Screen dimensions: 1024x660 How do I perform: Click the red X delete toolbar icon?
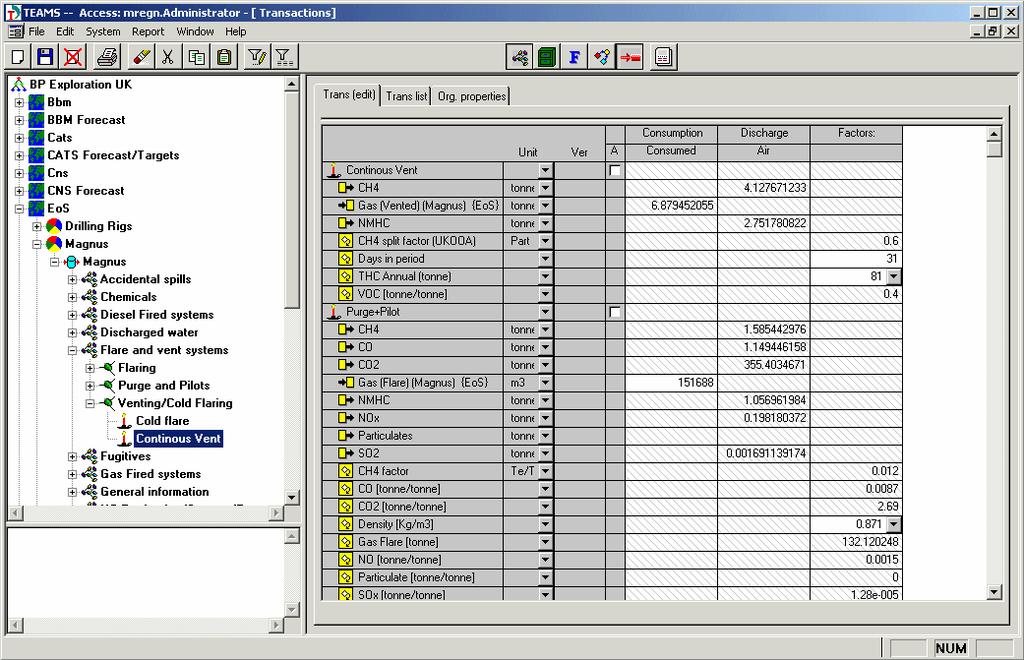coord(73,57)
